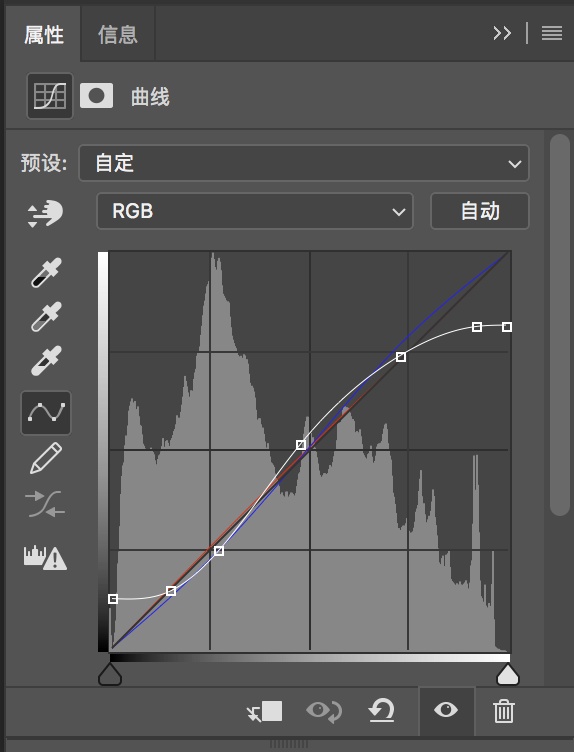574x752 pixels.
Task: Click the histogram clipping warning icon
Action: [45, 557]
